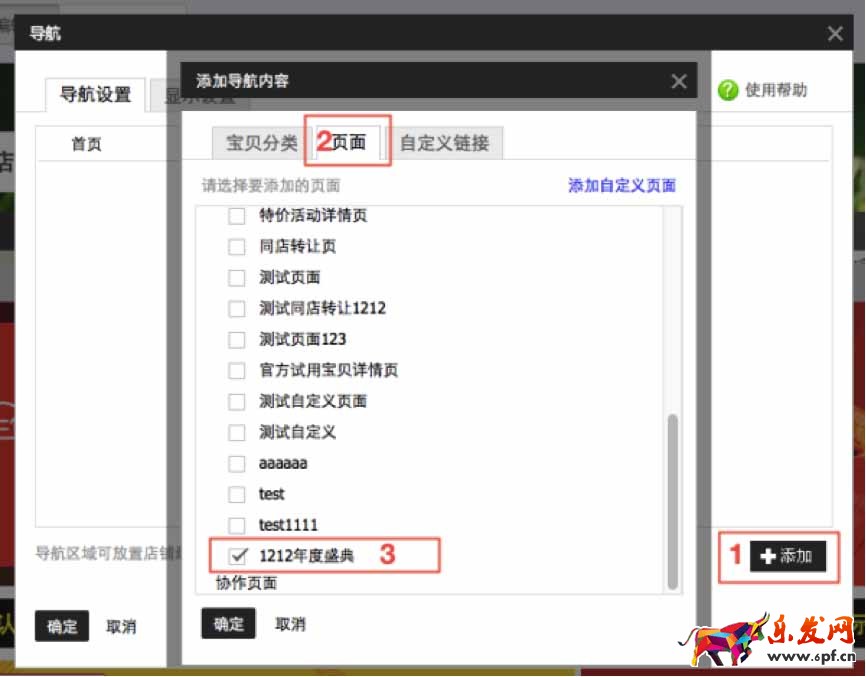Check the test1111 checkbox
Image resolution: width=866 pixels, height=677 pixels.
coord(237,525)
